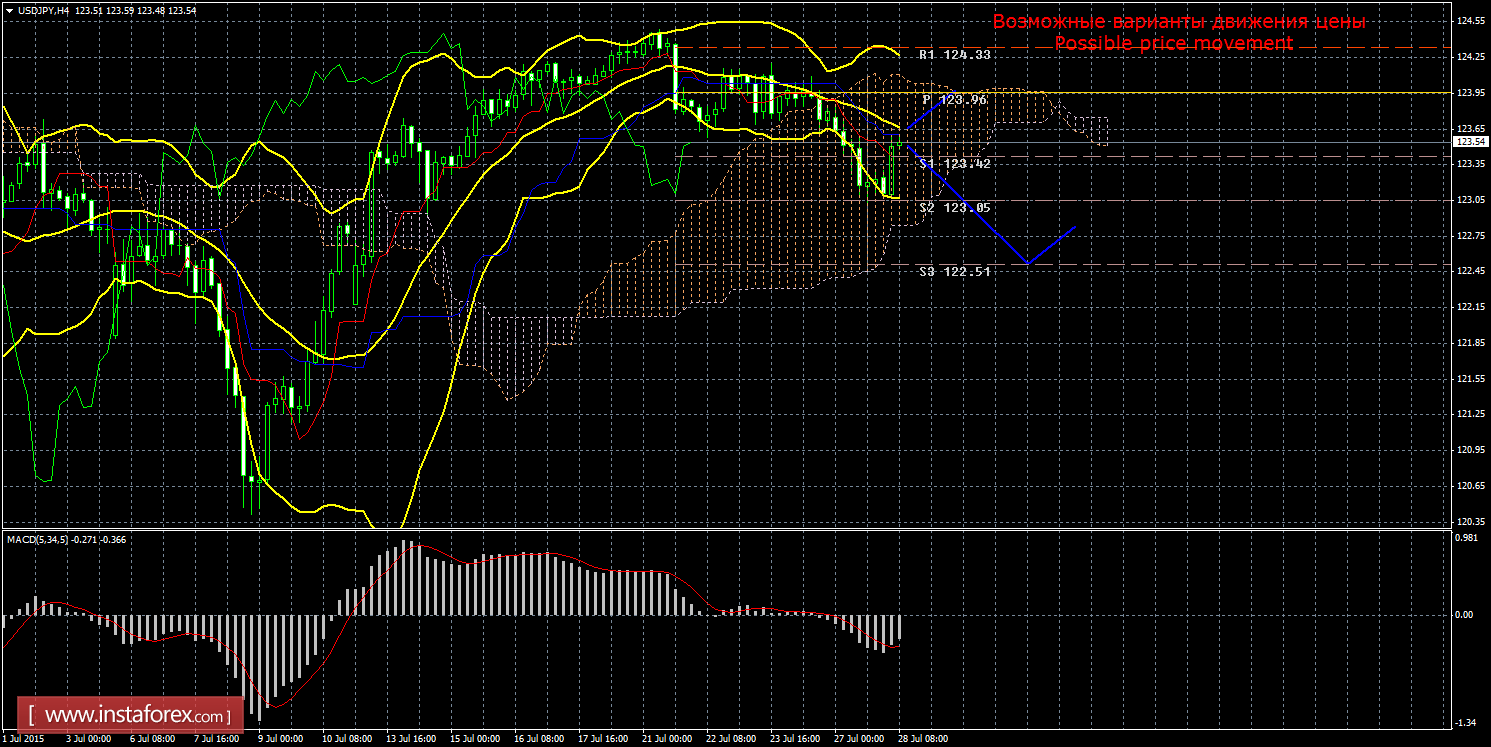Click the 120.65 price axis value
This screenshot has height=747, width=1491.
point(1469,486)
